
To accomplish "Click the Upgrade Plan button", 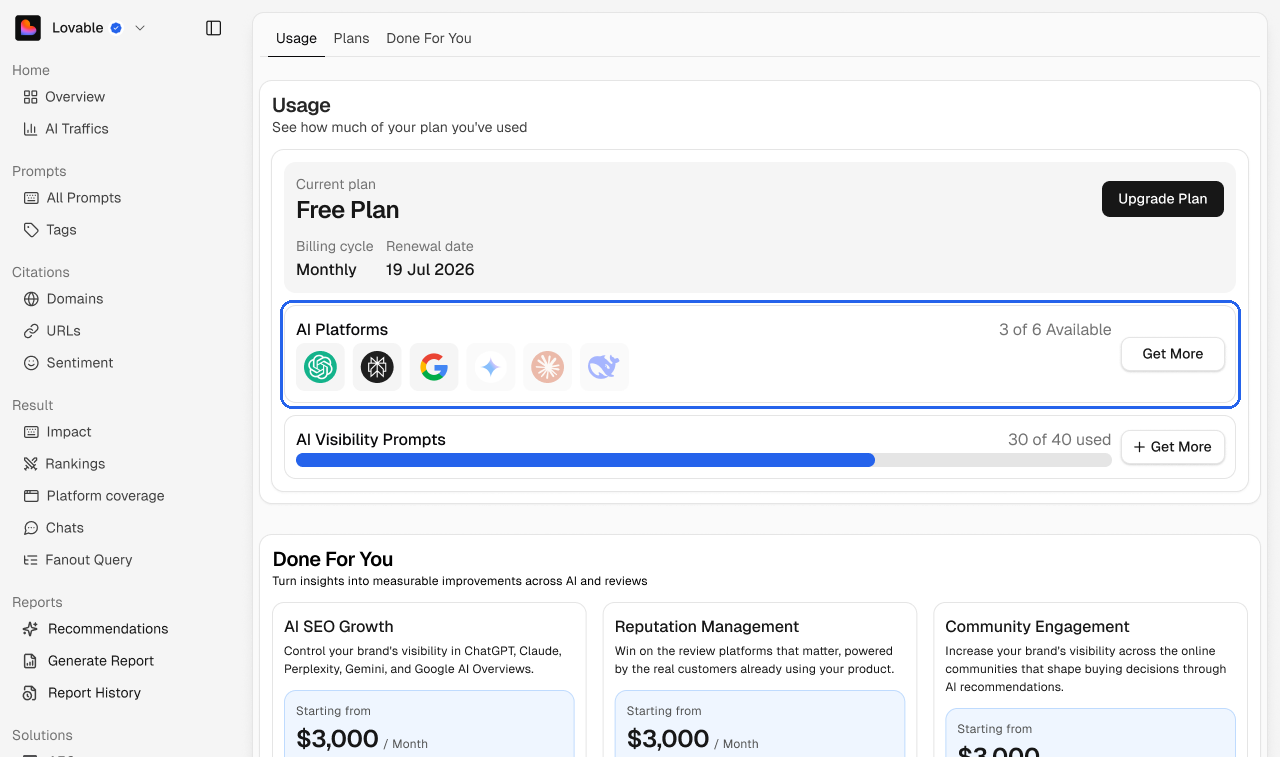I will pyautogui.click(x=1163, y=199).
